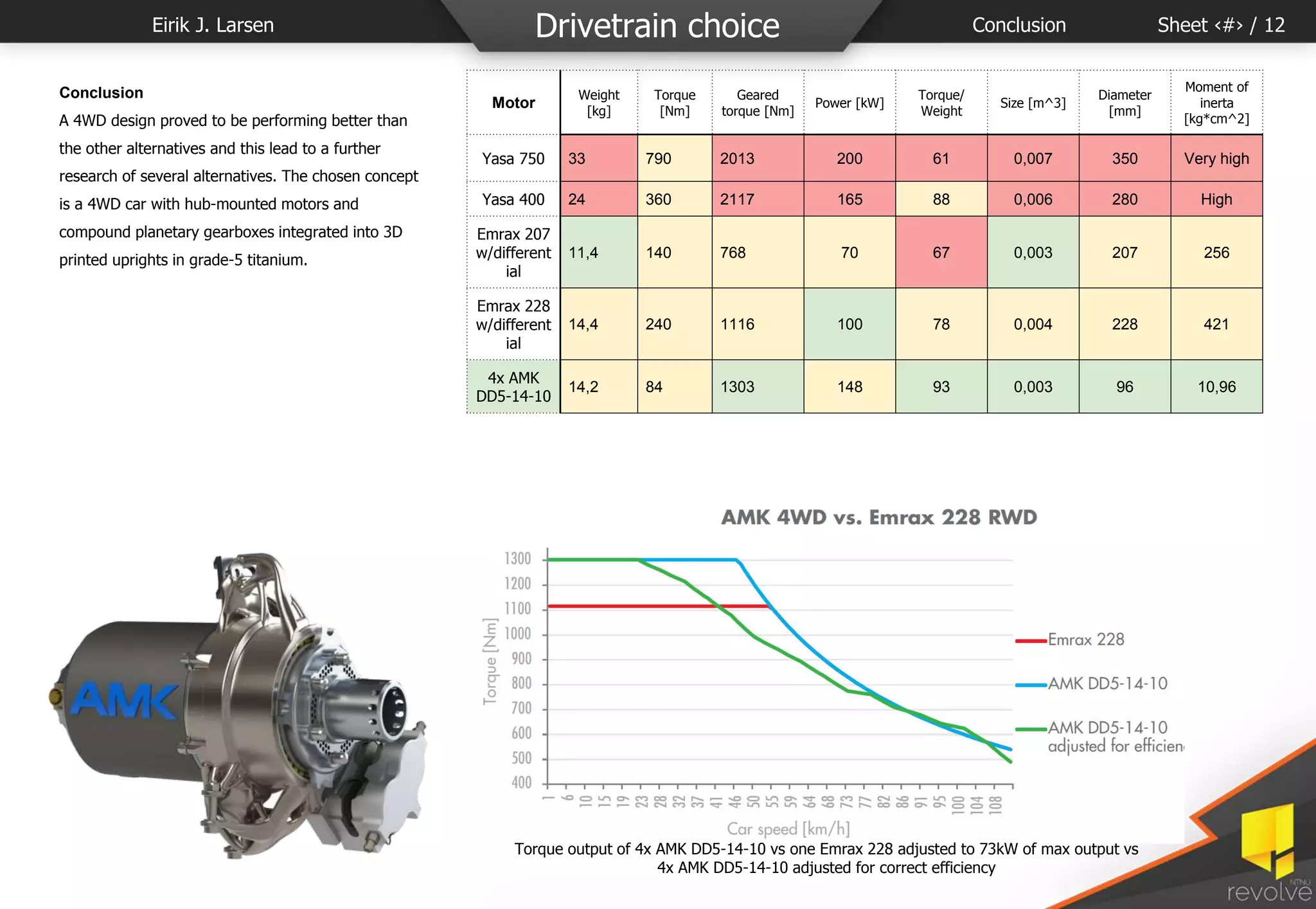Select the Moment of inerta column header

pos(1216,103)
